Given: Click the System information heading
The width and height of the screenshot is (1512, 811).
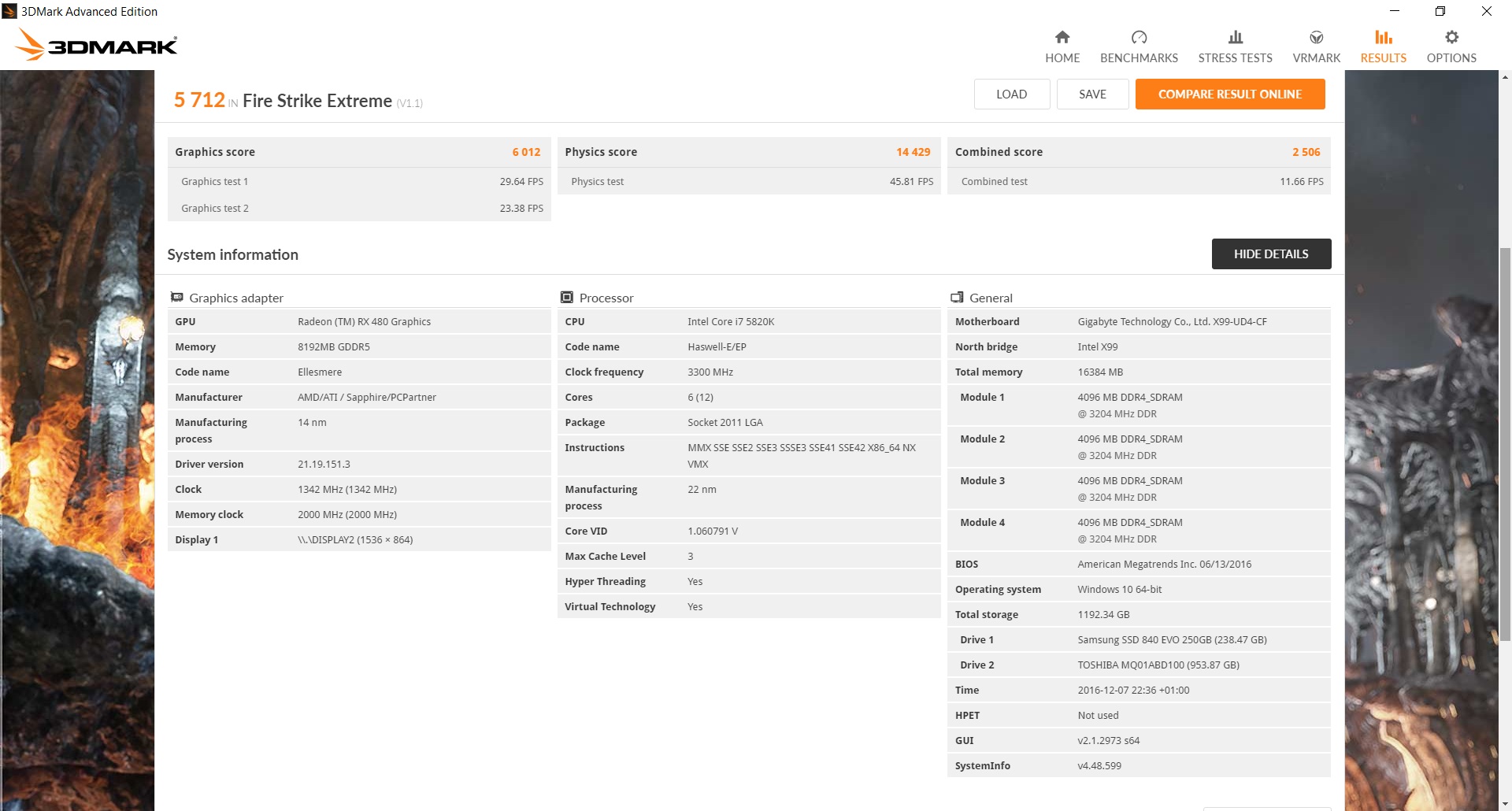Looking at the screenshot, I should click(x=232, y=254).
